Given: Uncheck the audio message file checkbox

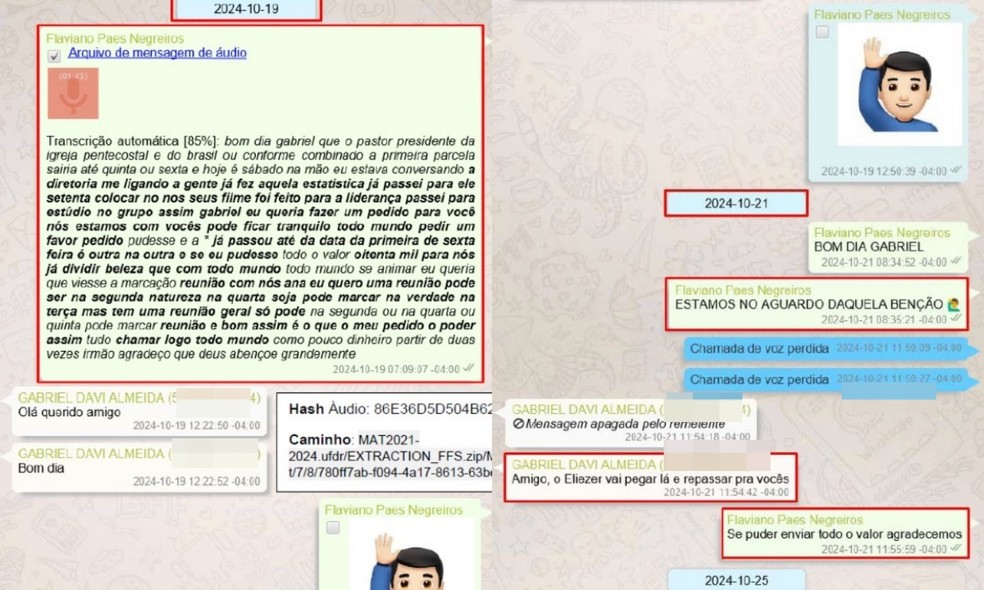Looking at the screenshot, I should 54,58.
